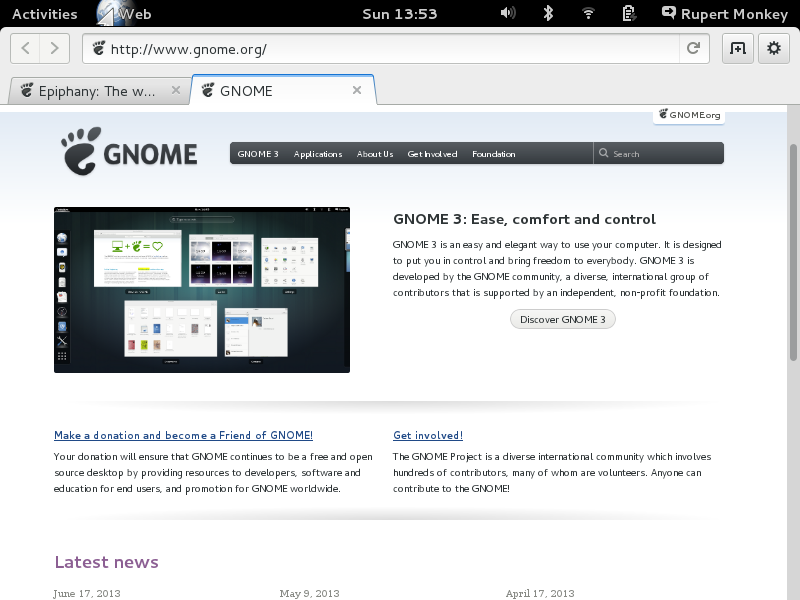Click the Discover GNOME 3 button
This screenshot has width=800, height=600.
point(563,319)
